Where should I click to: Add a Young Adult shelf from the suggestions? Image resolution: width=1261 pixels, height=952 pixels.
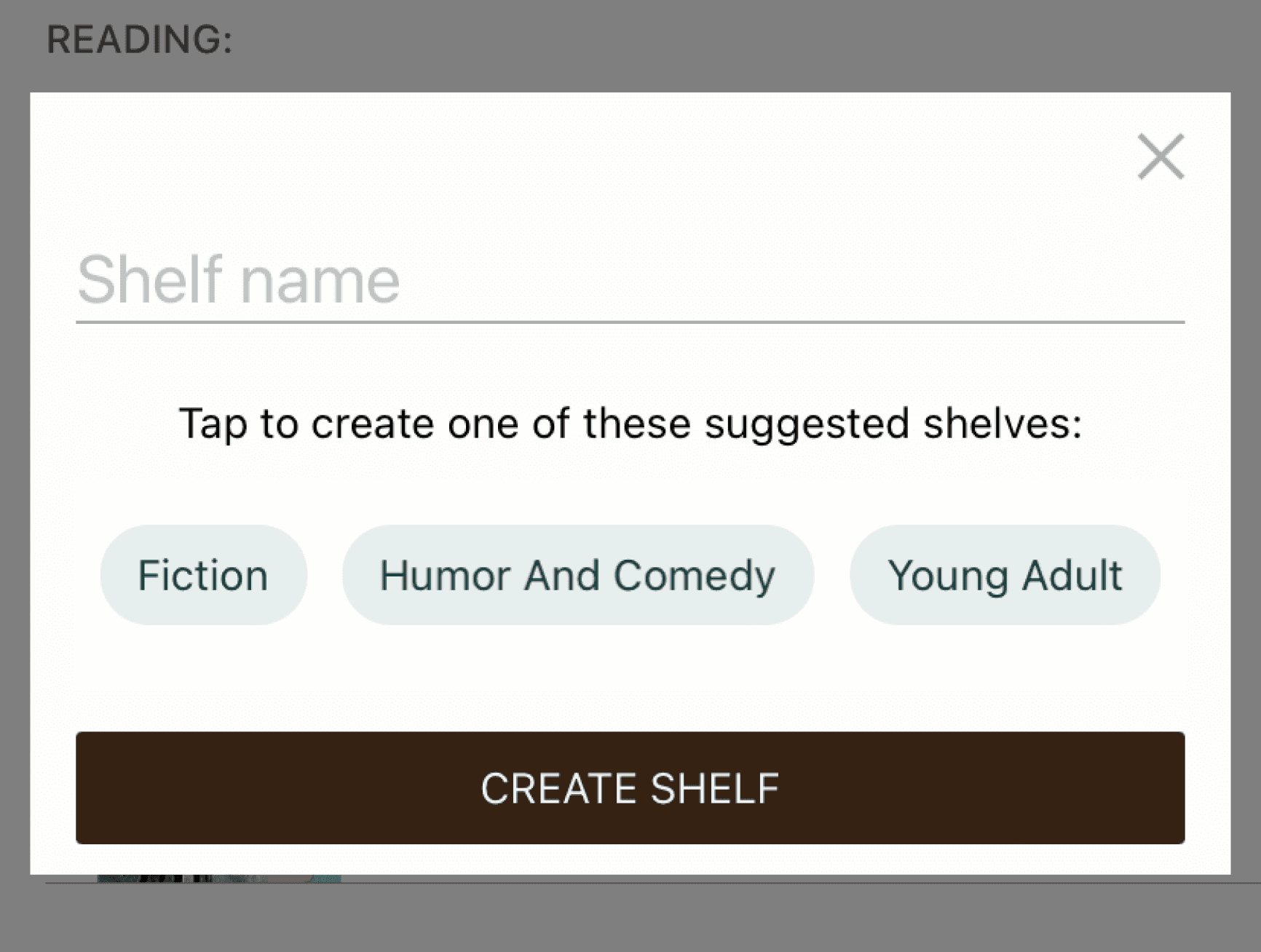click(x=1005, y=575)
